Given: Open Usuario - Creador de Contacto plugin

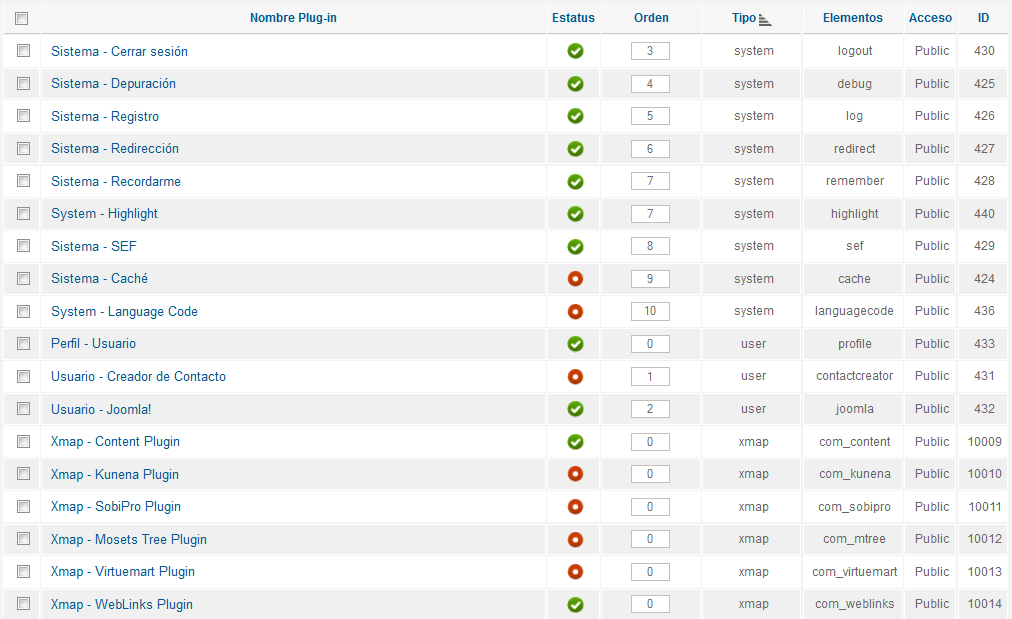Looking at the screenshot, I should [138, 376].
